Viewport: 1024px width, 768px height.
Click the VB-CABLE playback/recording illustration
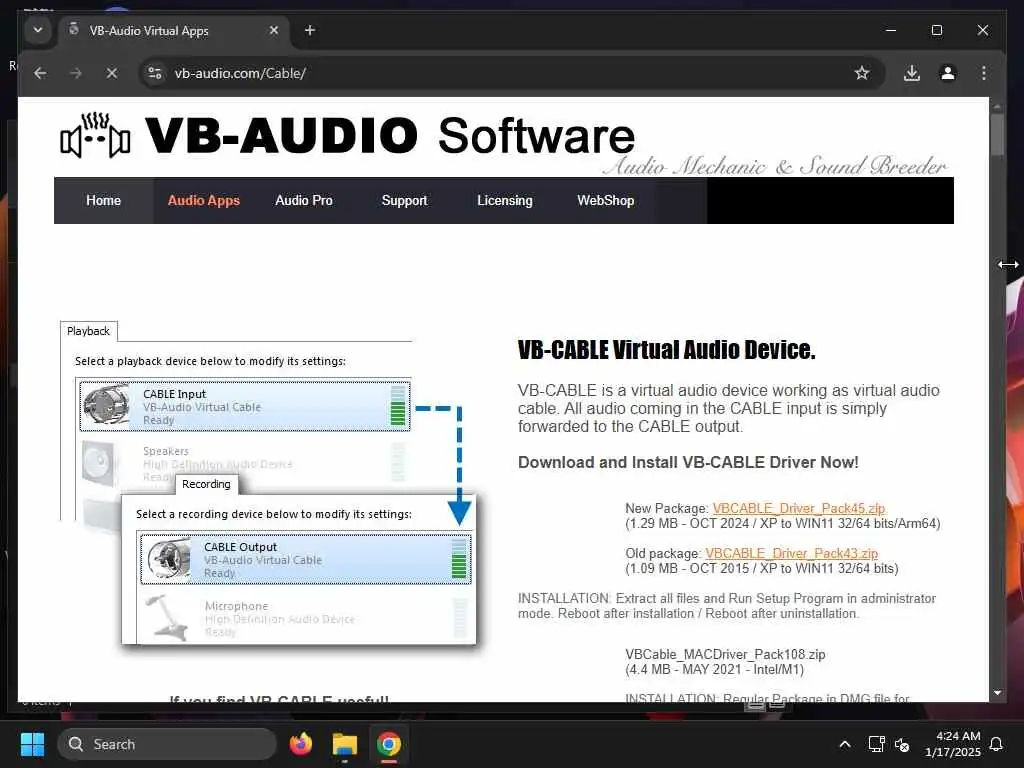[268, 483]
